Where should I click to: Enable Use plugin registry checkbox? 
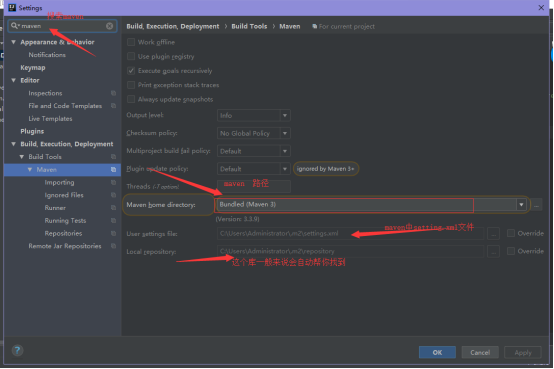point(131,57)
